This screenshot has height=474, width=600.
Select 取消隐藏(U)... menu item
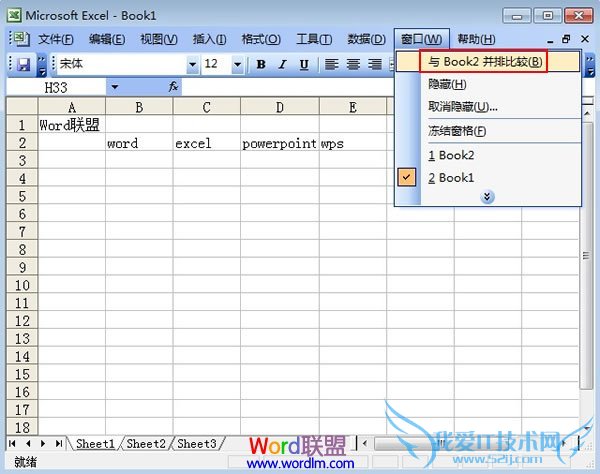(488, 106)
